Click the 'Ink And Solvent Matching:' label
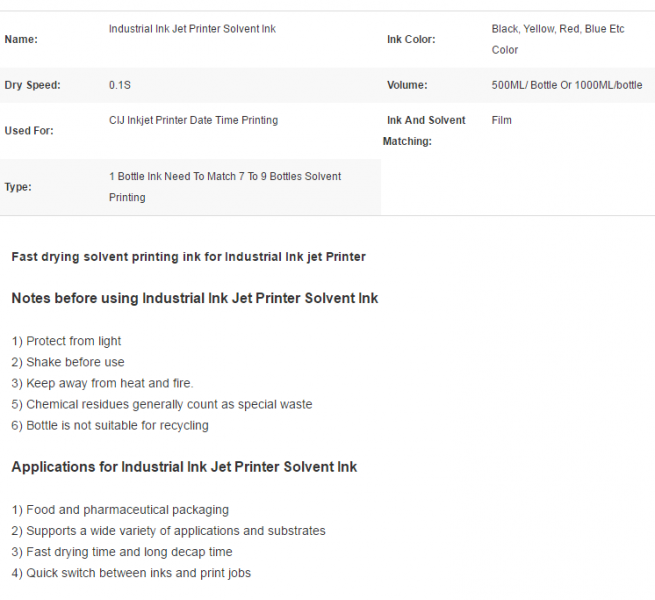Screen dimensions: 655x600 tap(424, 131)
